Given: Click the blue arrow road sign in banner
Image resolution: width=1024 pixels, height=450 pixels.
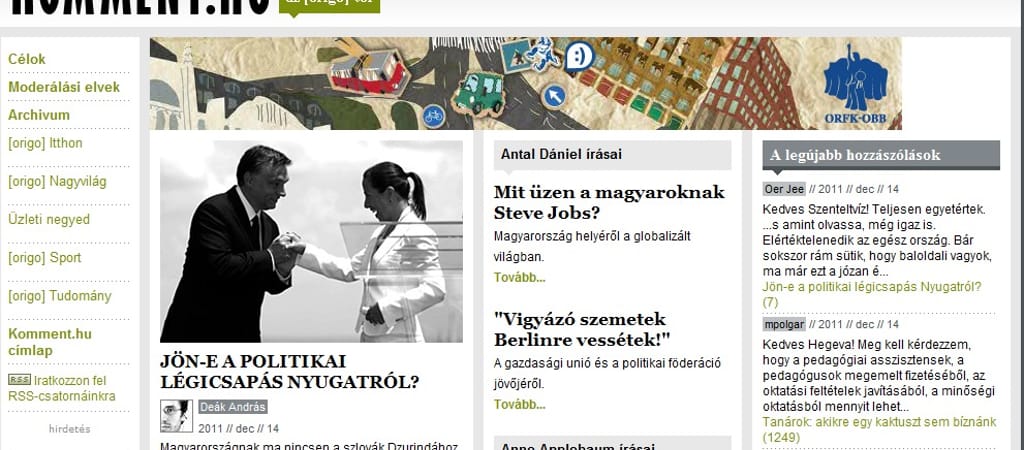Looking at the screenshot, I should [554, 97].
